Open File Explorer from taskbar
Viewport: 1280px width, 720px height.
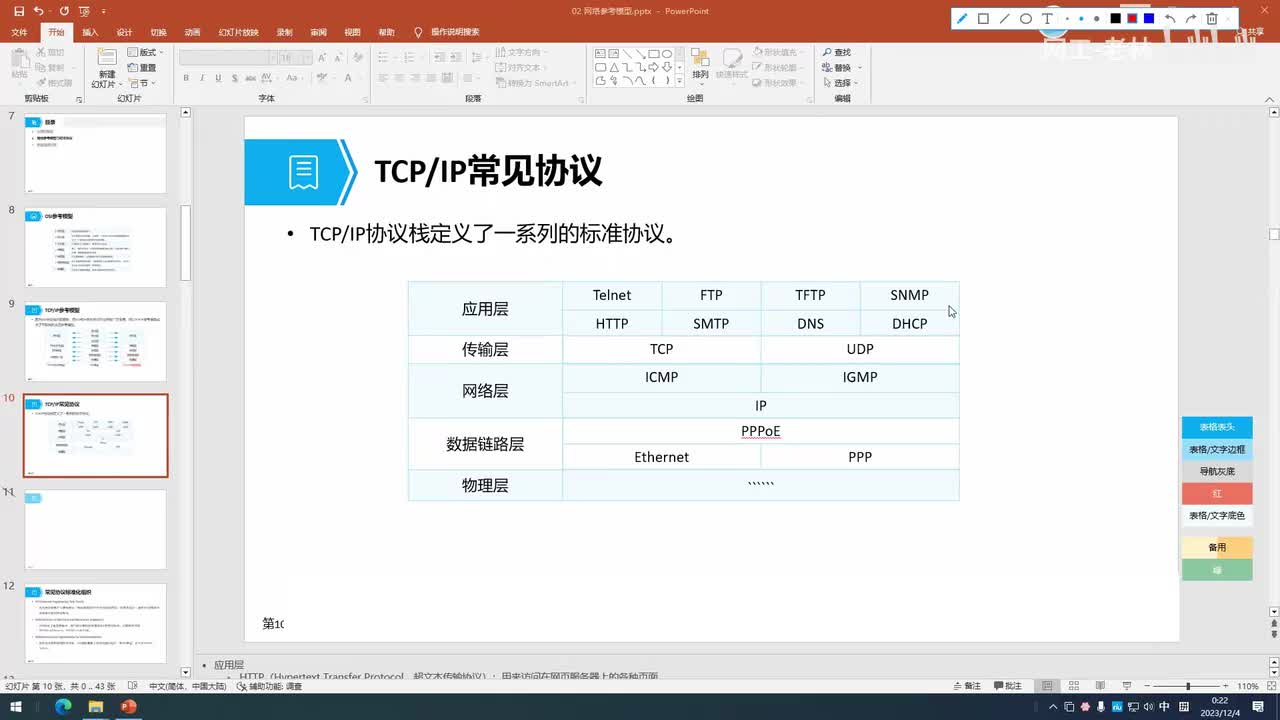point(96,706)
